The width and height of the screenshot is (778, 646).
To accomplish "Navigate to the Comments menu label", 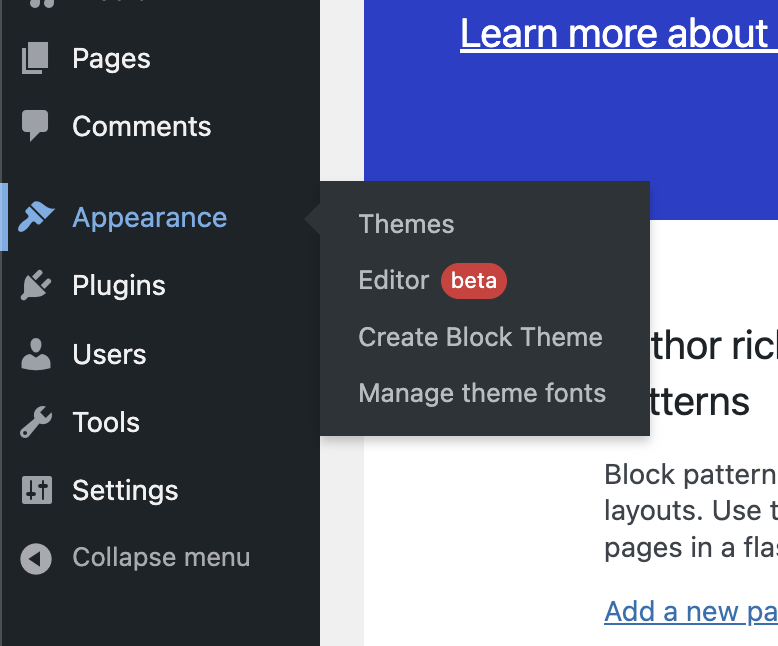I will [142, 126].
